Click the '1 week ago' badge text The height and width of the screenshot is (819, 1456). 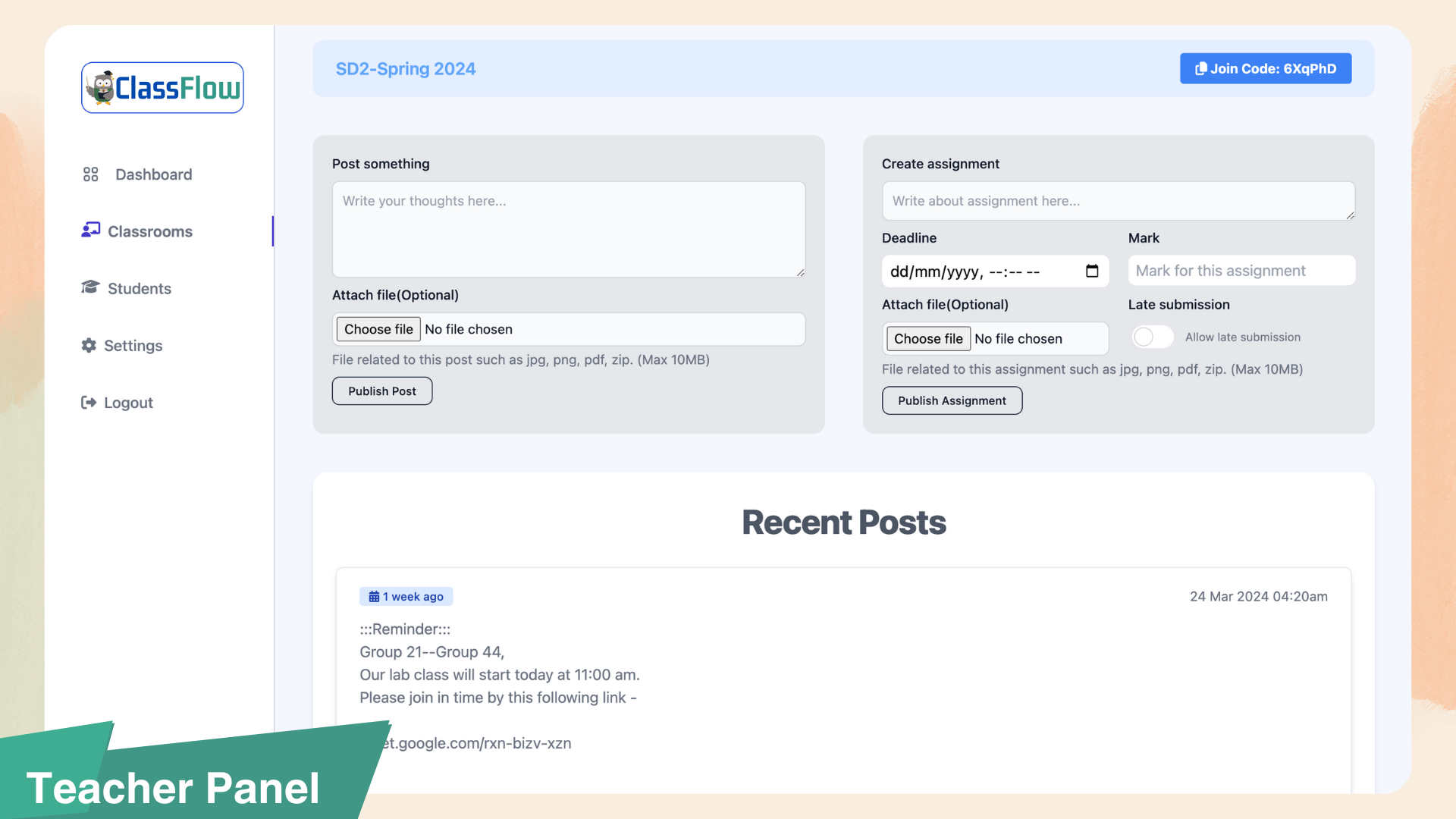pos(413,597)
